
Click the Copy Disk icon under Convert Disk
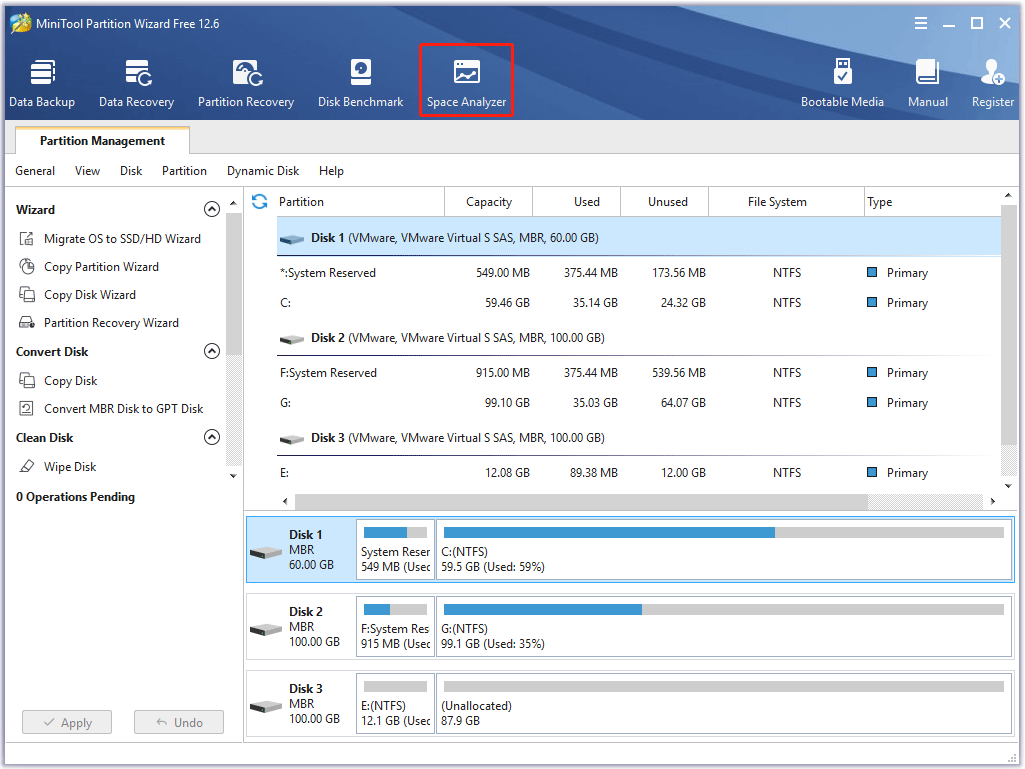27,381
